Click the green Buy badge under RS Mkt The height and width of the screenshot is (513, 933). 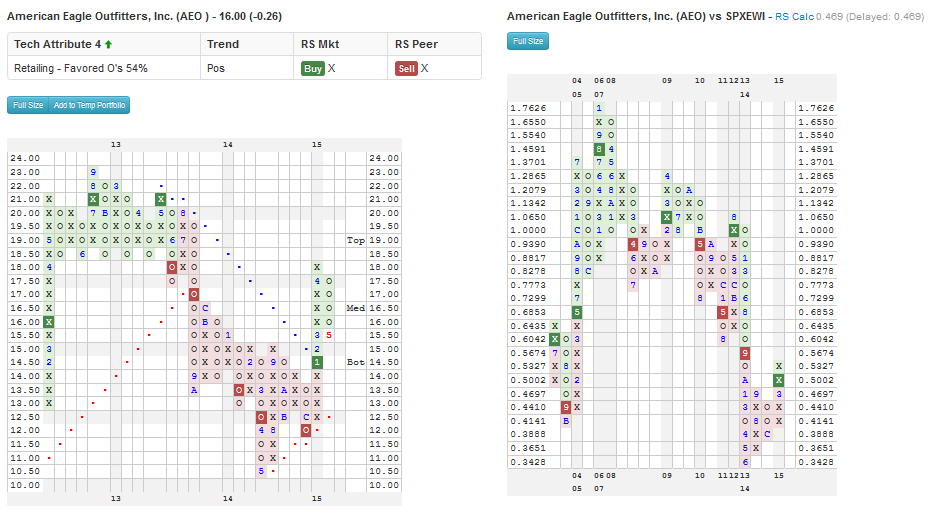pos(313,68)
